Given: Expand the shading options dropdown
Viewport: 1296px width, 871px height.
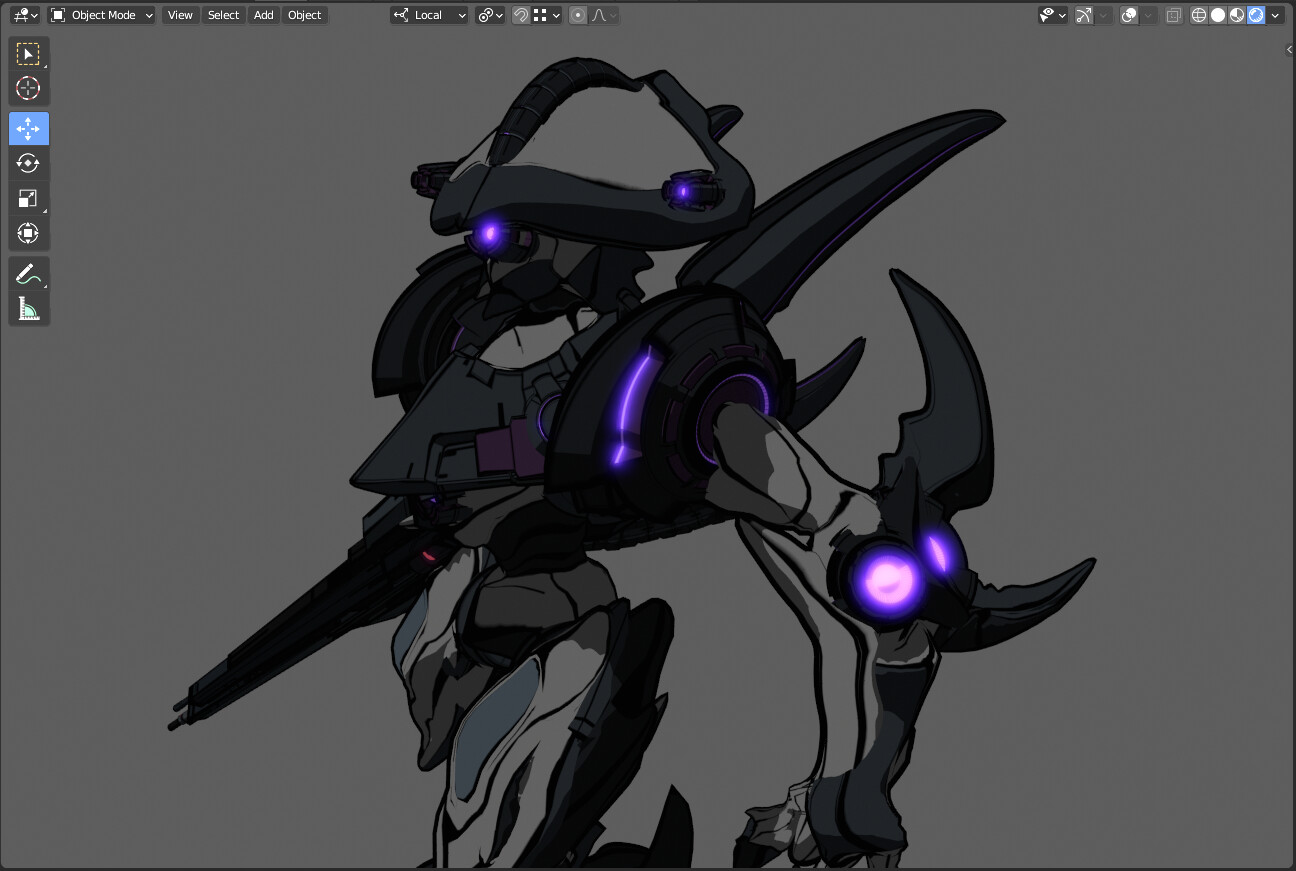Looking at the screenshot, I should (1275, 14).
